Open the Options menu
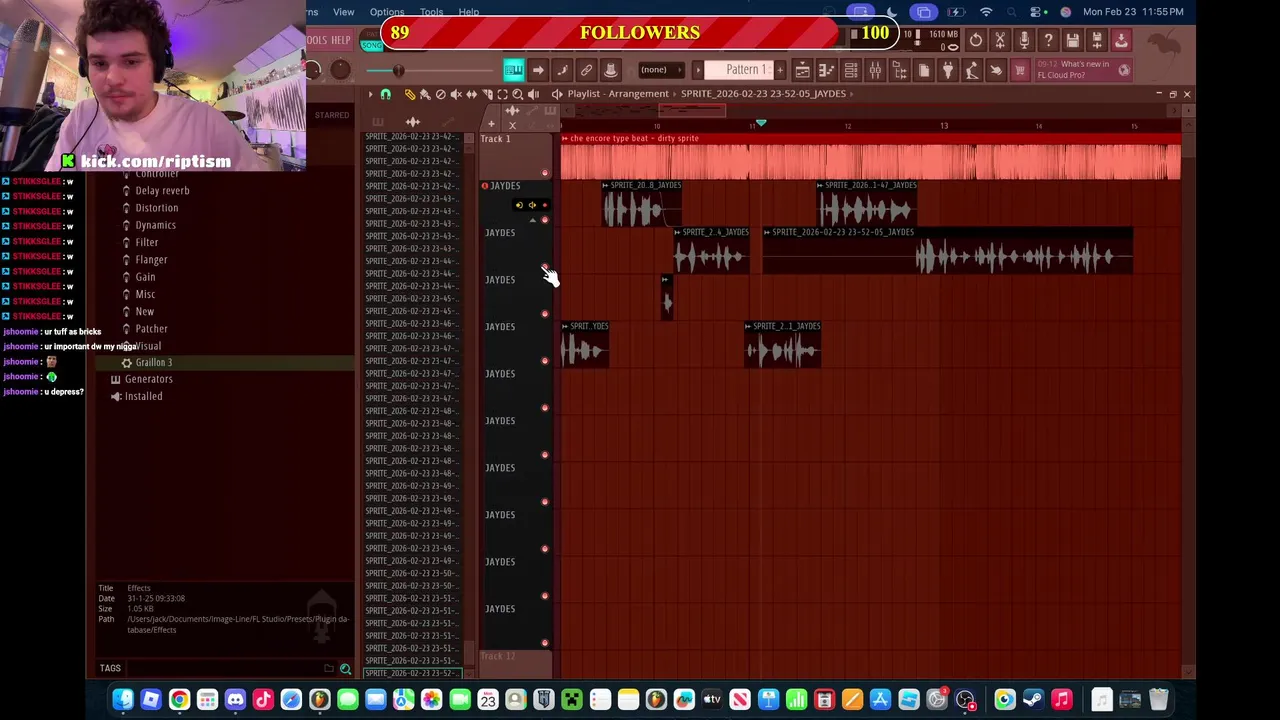 (x=387, y=12)
